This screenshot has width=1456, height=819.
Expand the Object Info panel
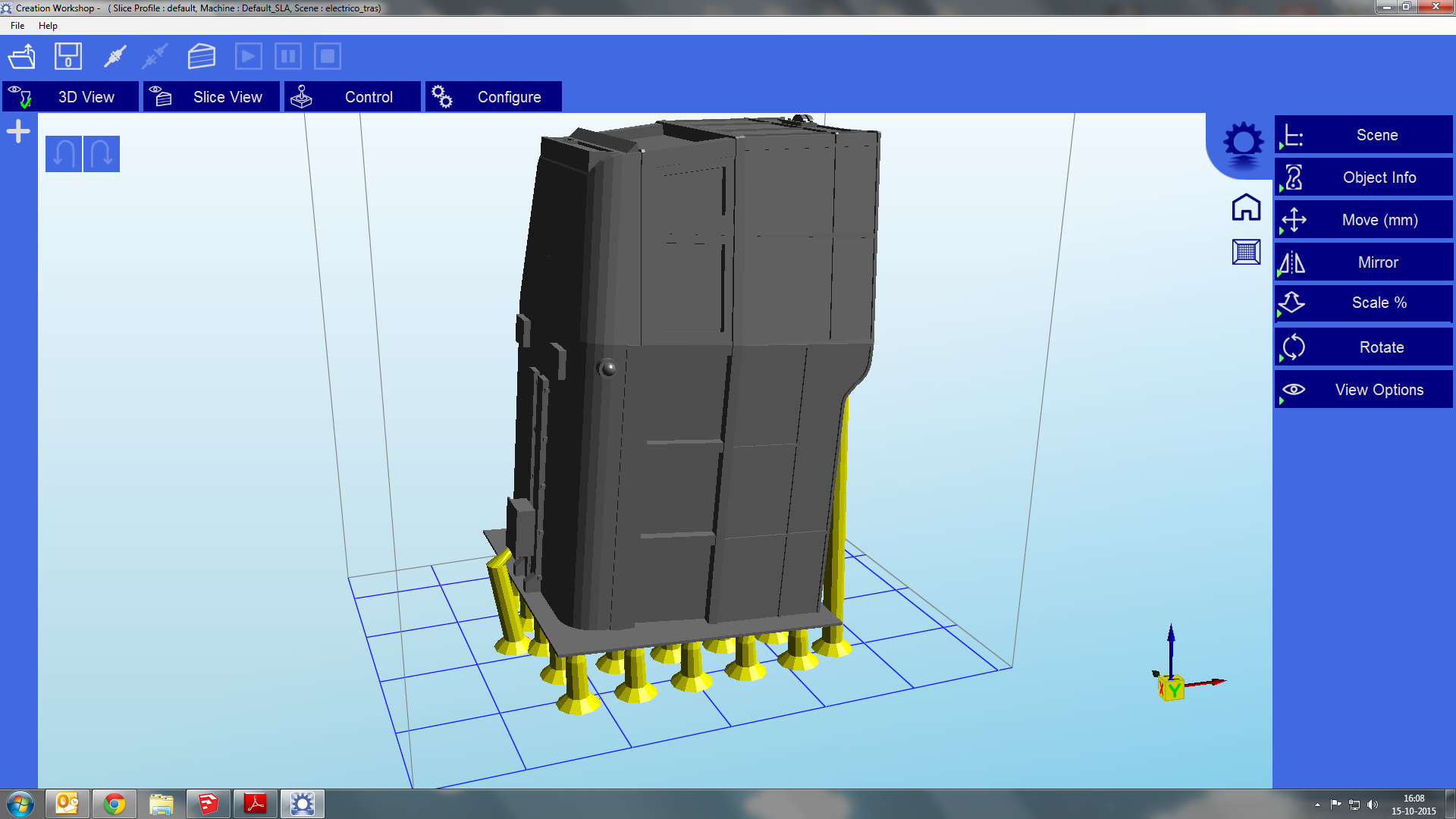(1363, 177)
